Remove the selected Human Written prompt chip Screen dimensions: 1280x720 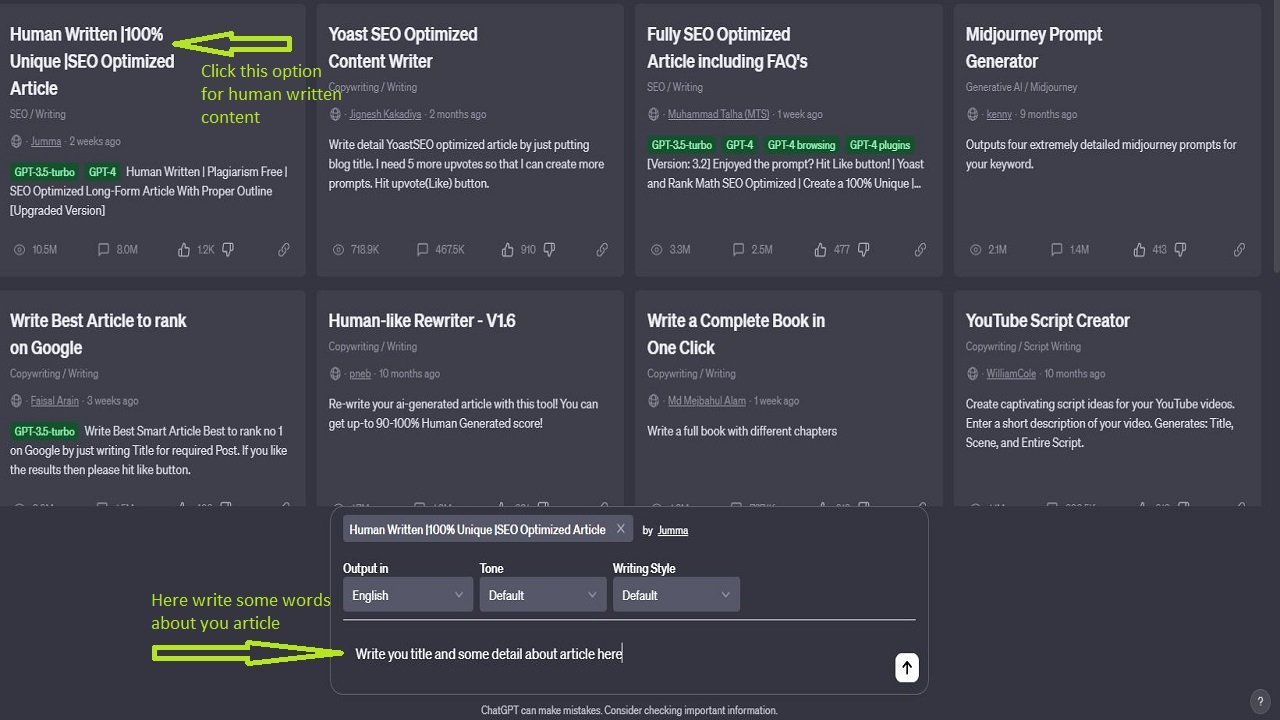point(620,529)
